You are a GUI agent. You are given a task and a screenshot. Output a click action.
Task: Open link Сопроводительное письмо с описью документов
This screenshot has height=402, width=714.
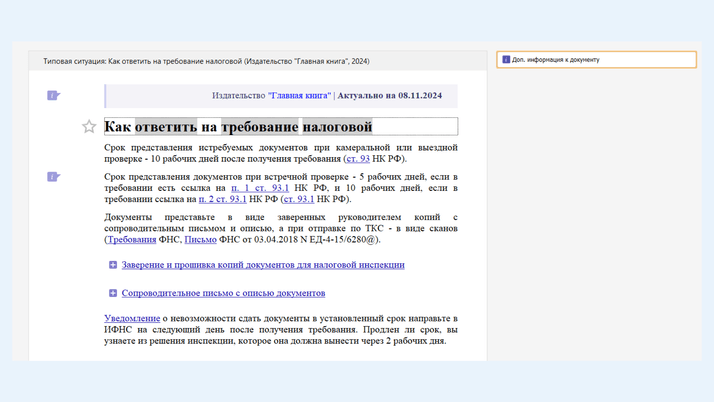223,293
